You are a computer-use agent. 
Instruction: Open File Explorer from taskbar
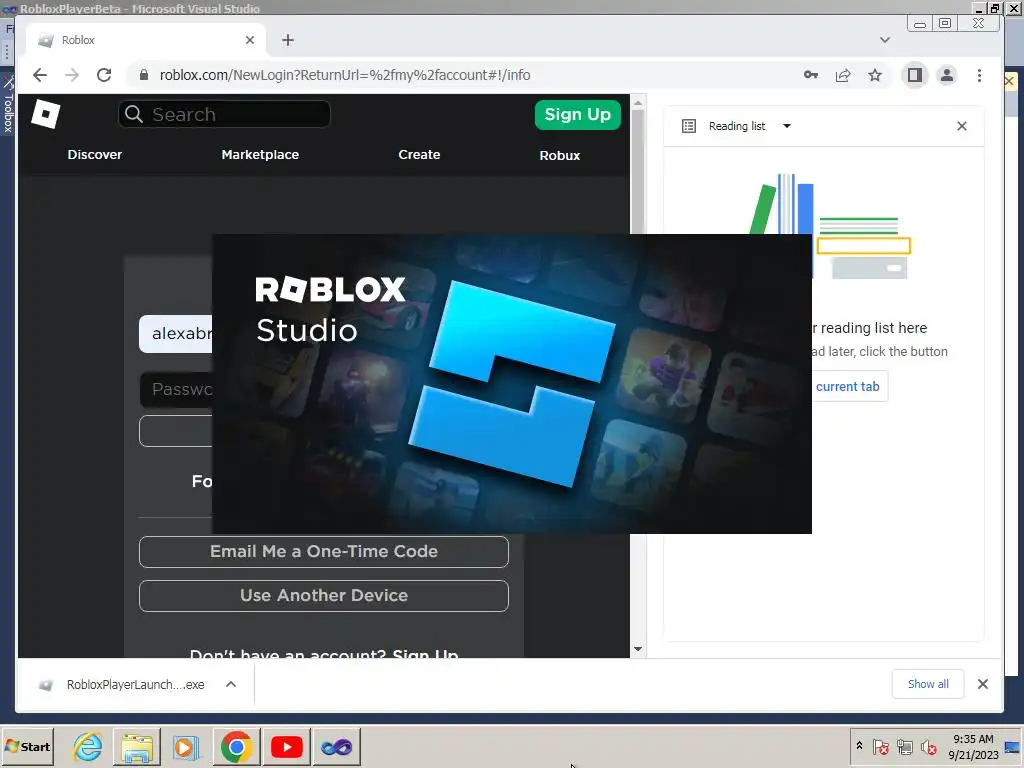point(136,746)
